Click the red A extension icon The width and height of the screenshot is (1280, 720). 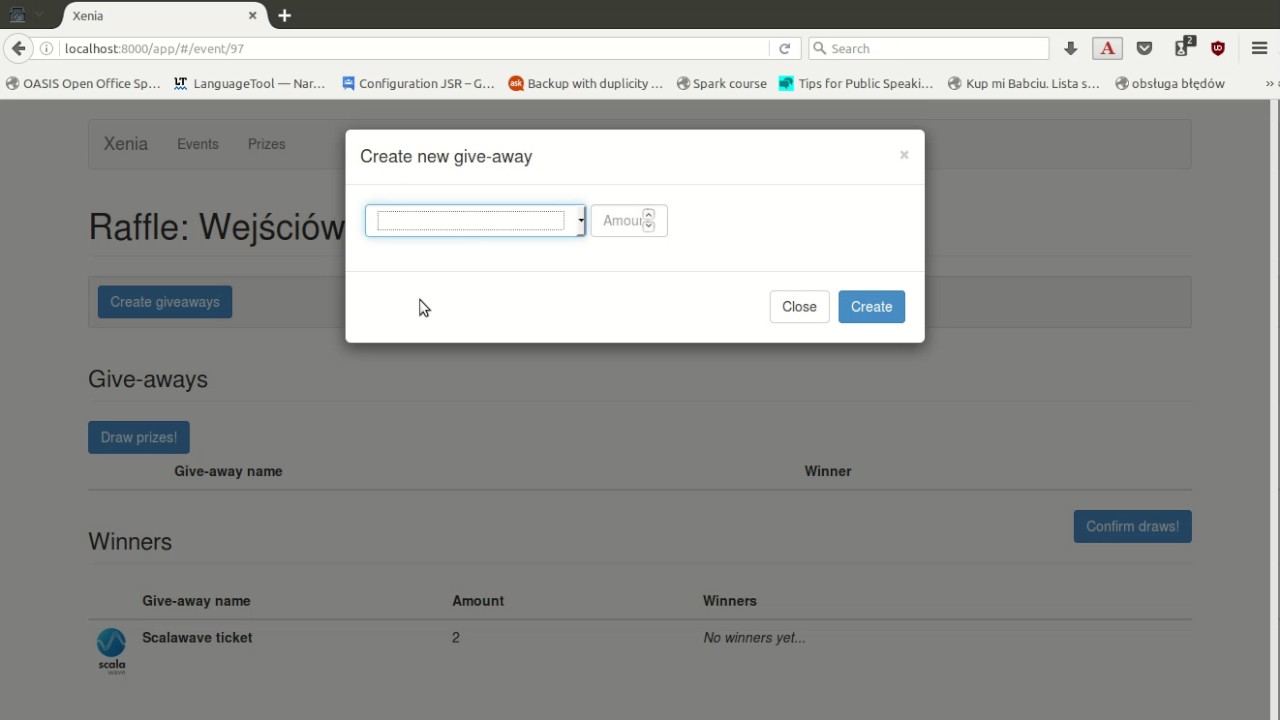point(1107,48)
